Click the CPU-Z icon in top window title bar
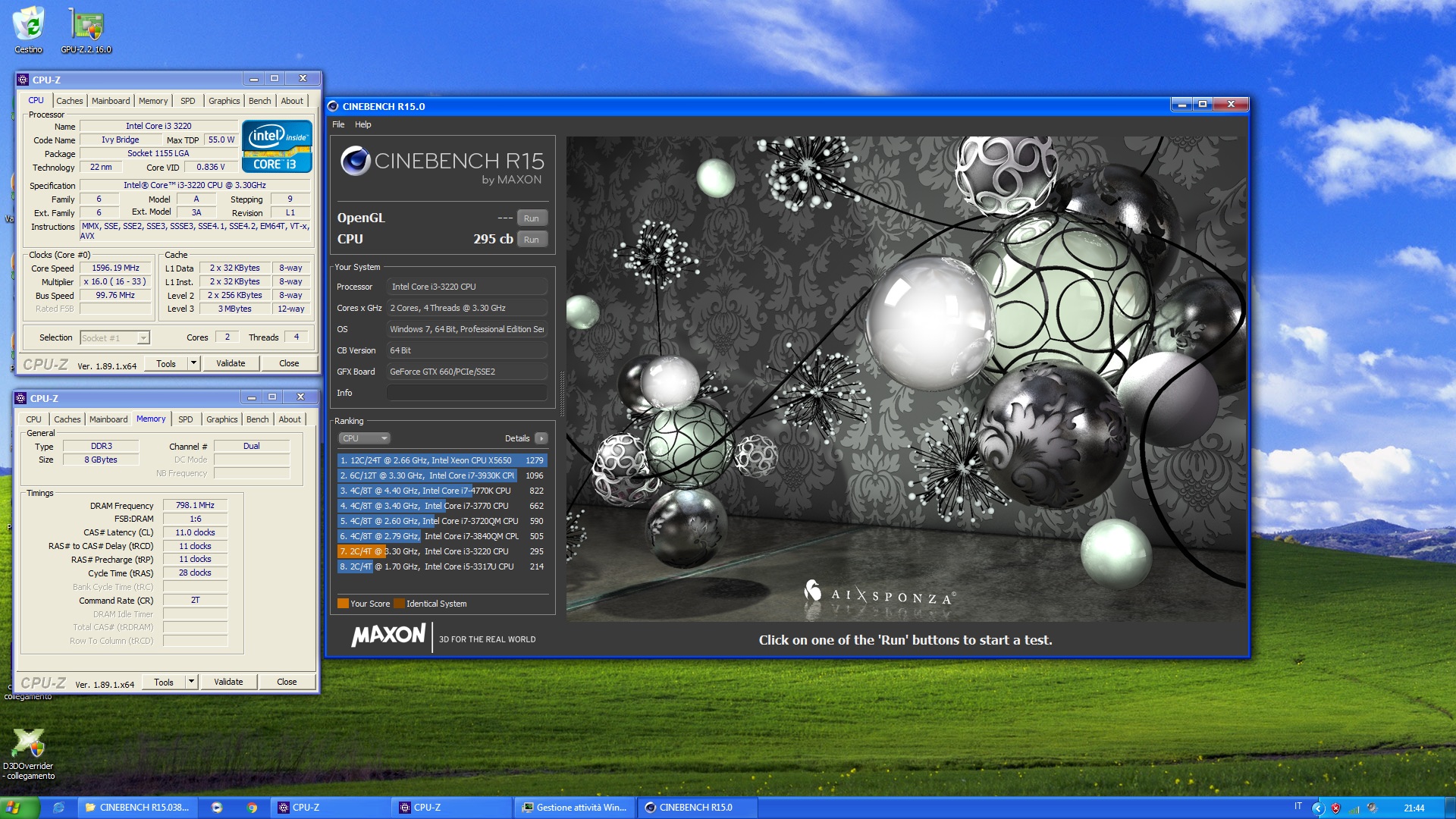The width and height of the screenshot is (1456, 819). coord(23,80)
